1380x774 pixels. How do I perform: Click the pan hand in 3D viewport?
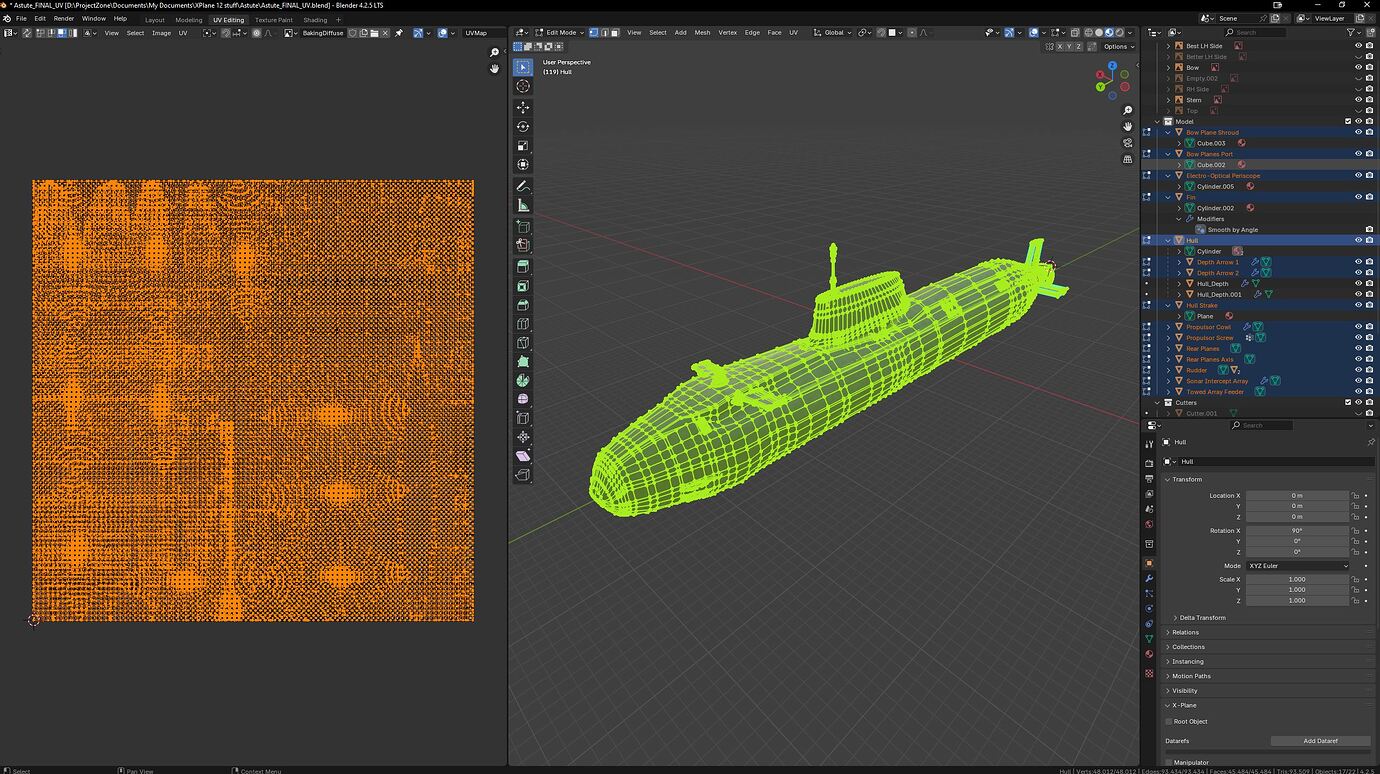[1128, 126]
